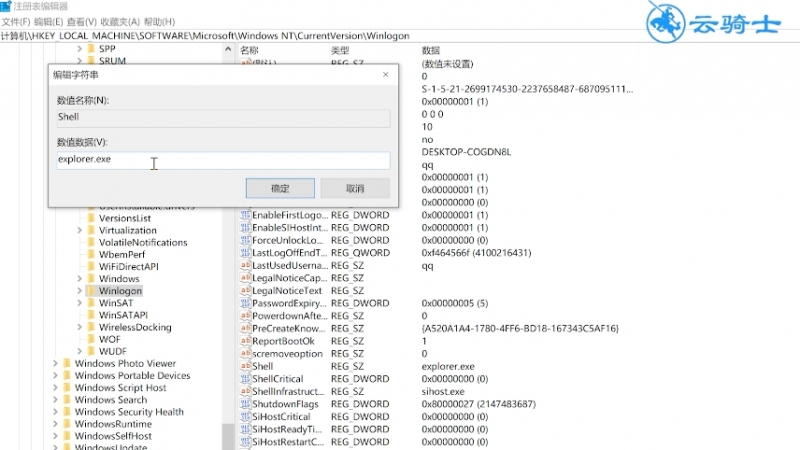Viewport: 800px width, 450px height.
Task: Select the PreCreateKnow... value name
Action: 289,329
